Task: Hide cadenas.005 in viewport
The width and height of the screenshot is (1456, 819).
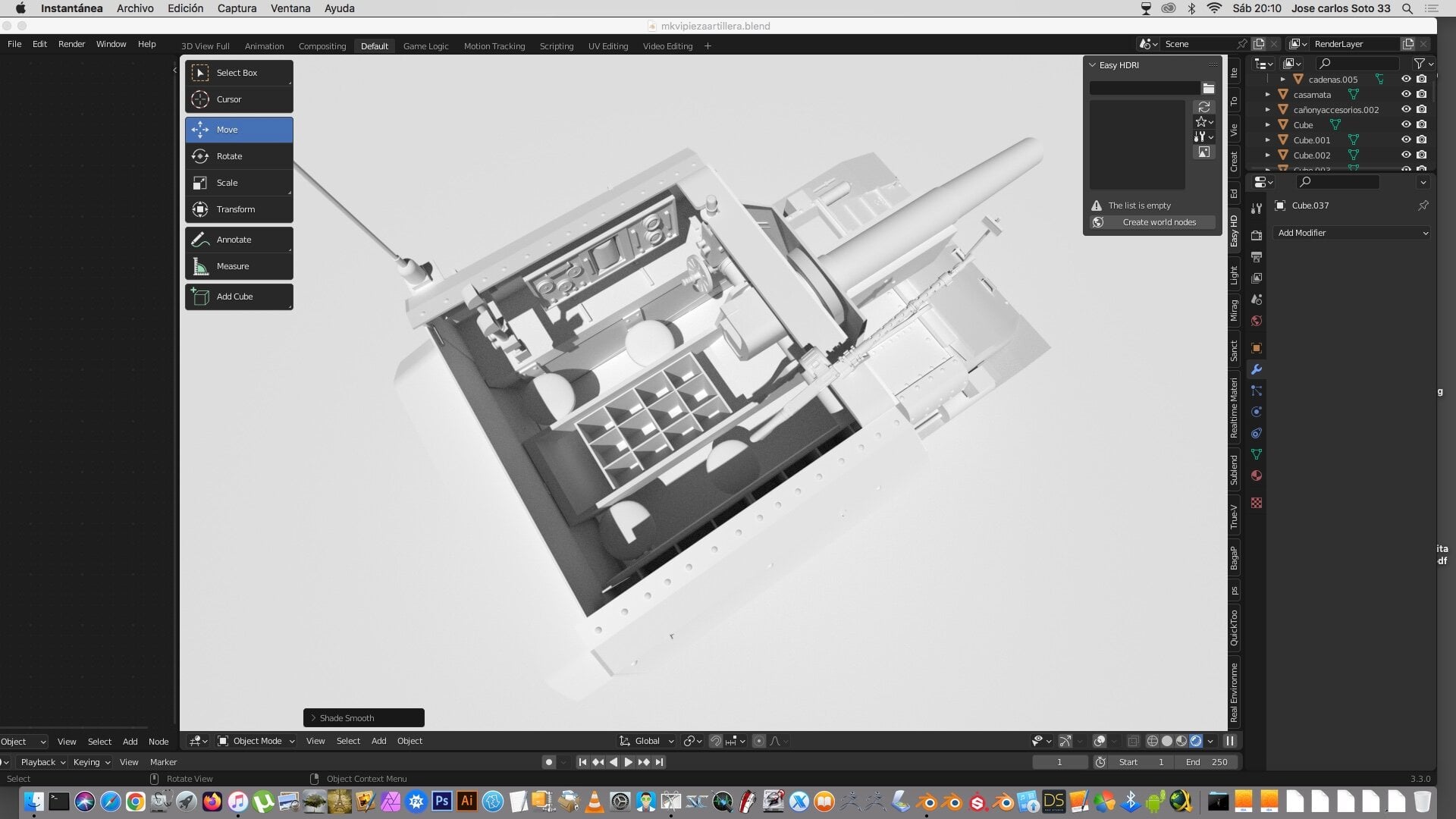Action: tap(1406, 79)
